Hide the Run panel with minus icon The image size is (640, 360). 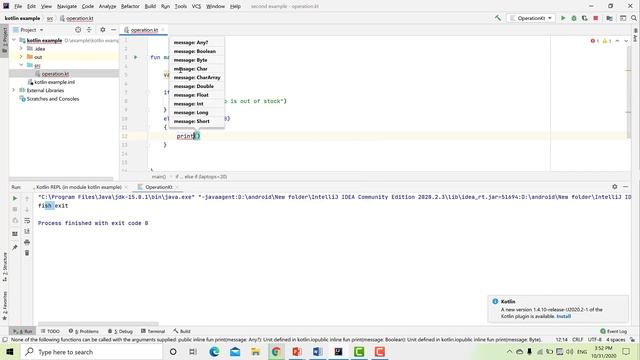coord(626,187)
